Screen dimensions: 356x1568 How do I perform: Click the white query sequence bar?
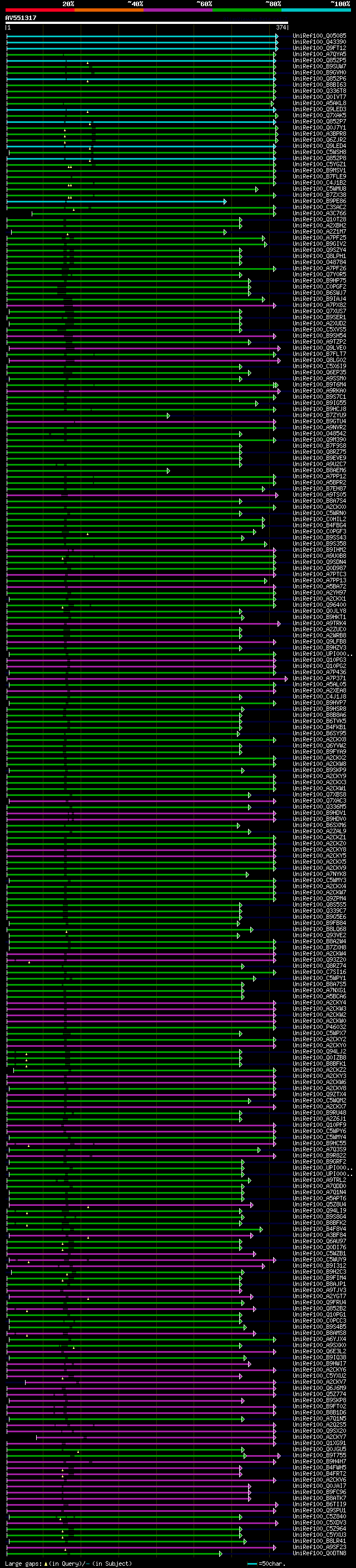147,23
